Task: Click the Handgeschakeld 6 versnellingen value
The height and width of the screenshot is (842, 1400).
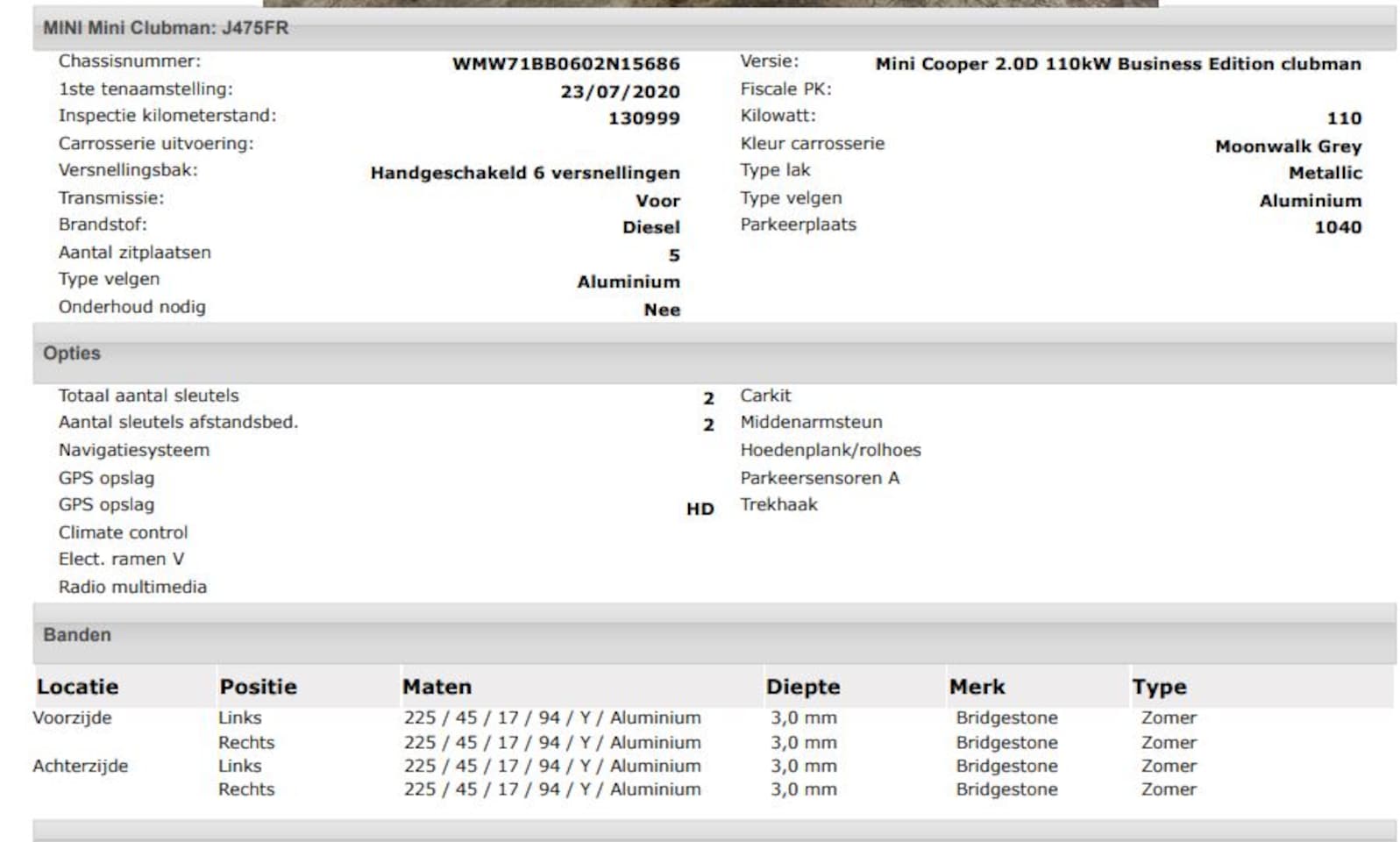Action: [x=524, y=173]
